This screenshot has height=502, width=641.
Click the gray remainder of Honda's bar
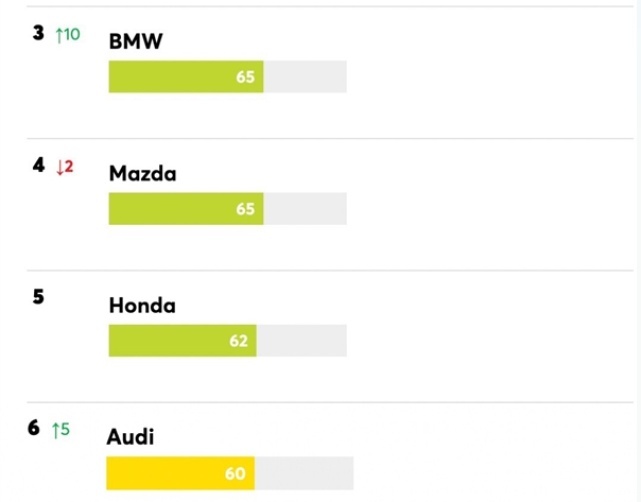[x=302, y=341]
